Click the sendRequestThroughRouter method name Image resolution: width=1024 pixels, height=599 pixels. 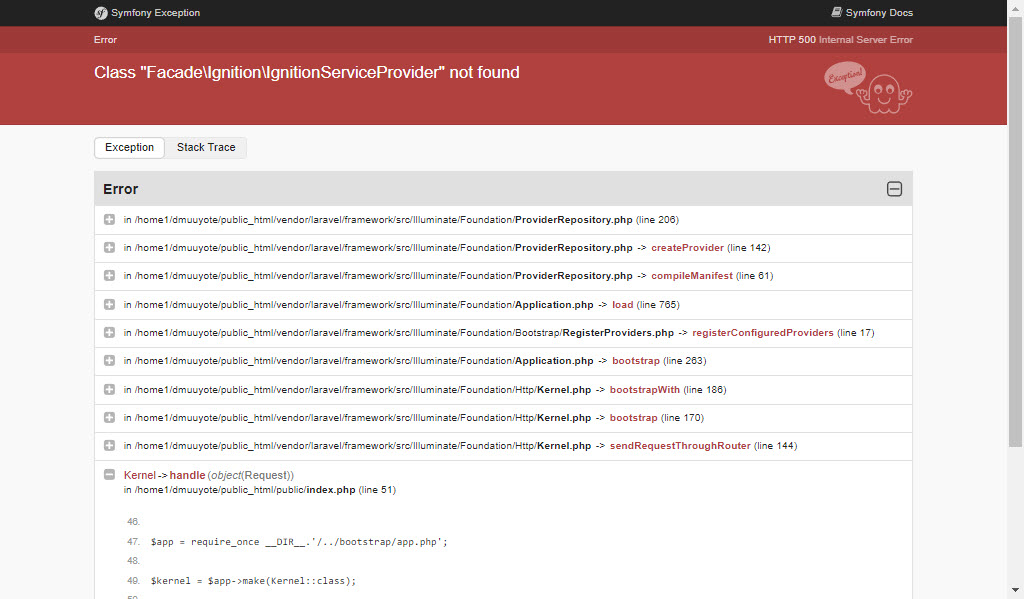pyautogui.click(x=680, y=445)
